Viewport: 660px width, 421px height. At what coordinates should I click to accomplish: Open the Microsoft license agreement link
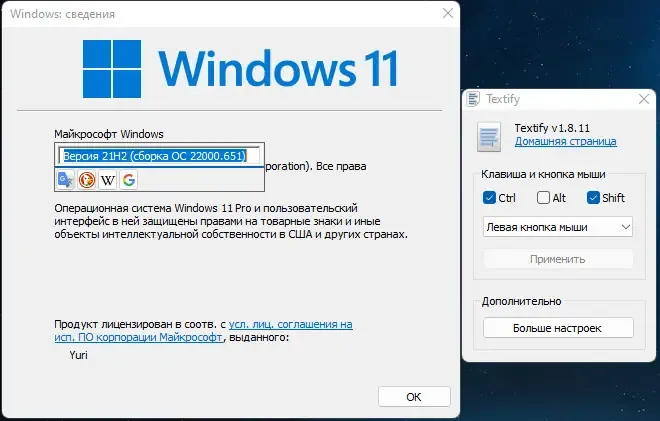203,330
